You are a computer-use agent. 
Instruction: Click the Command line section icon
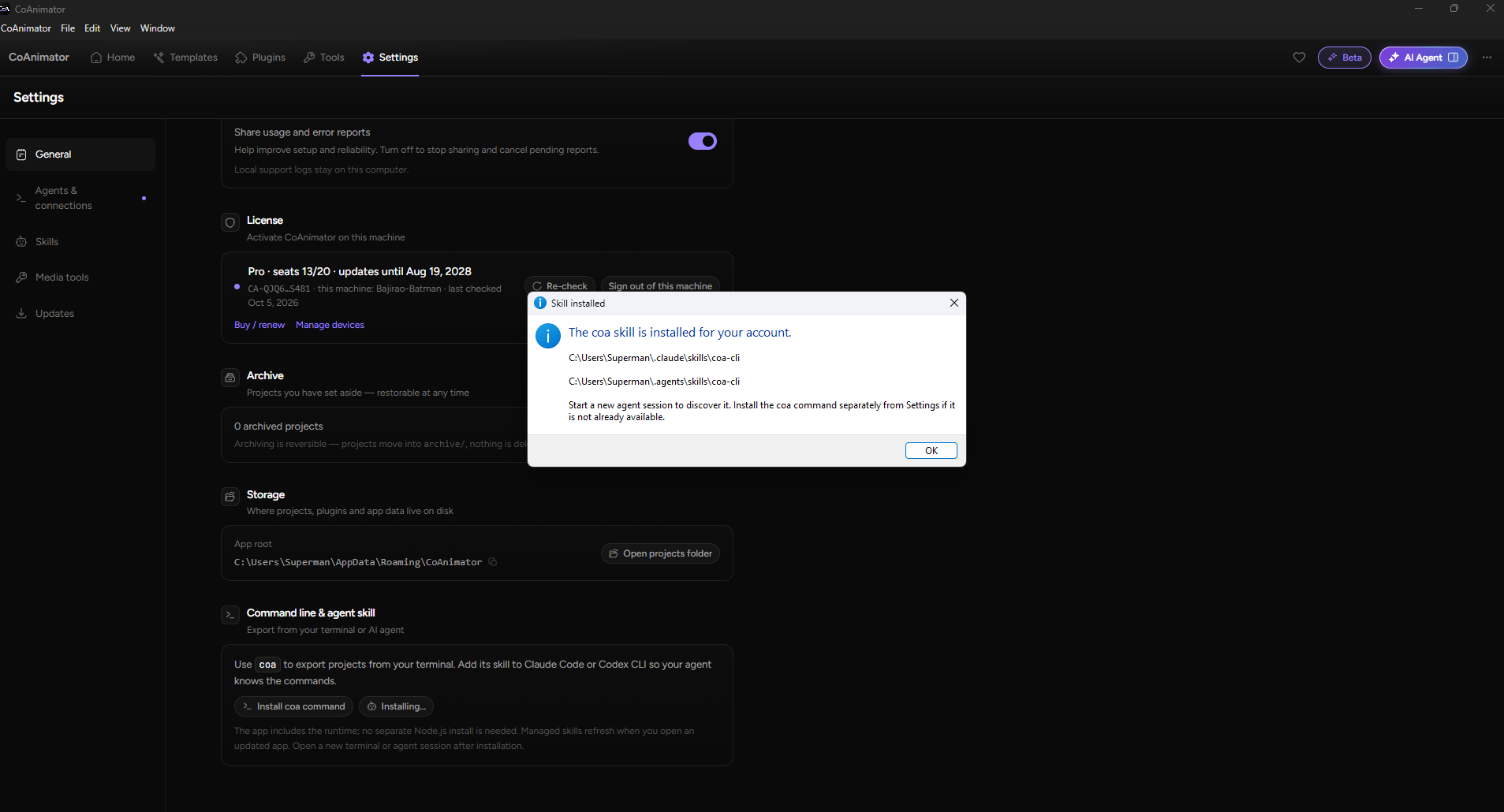tap(230, 615)
